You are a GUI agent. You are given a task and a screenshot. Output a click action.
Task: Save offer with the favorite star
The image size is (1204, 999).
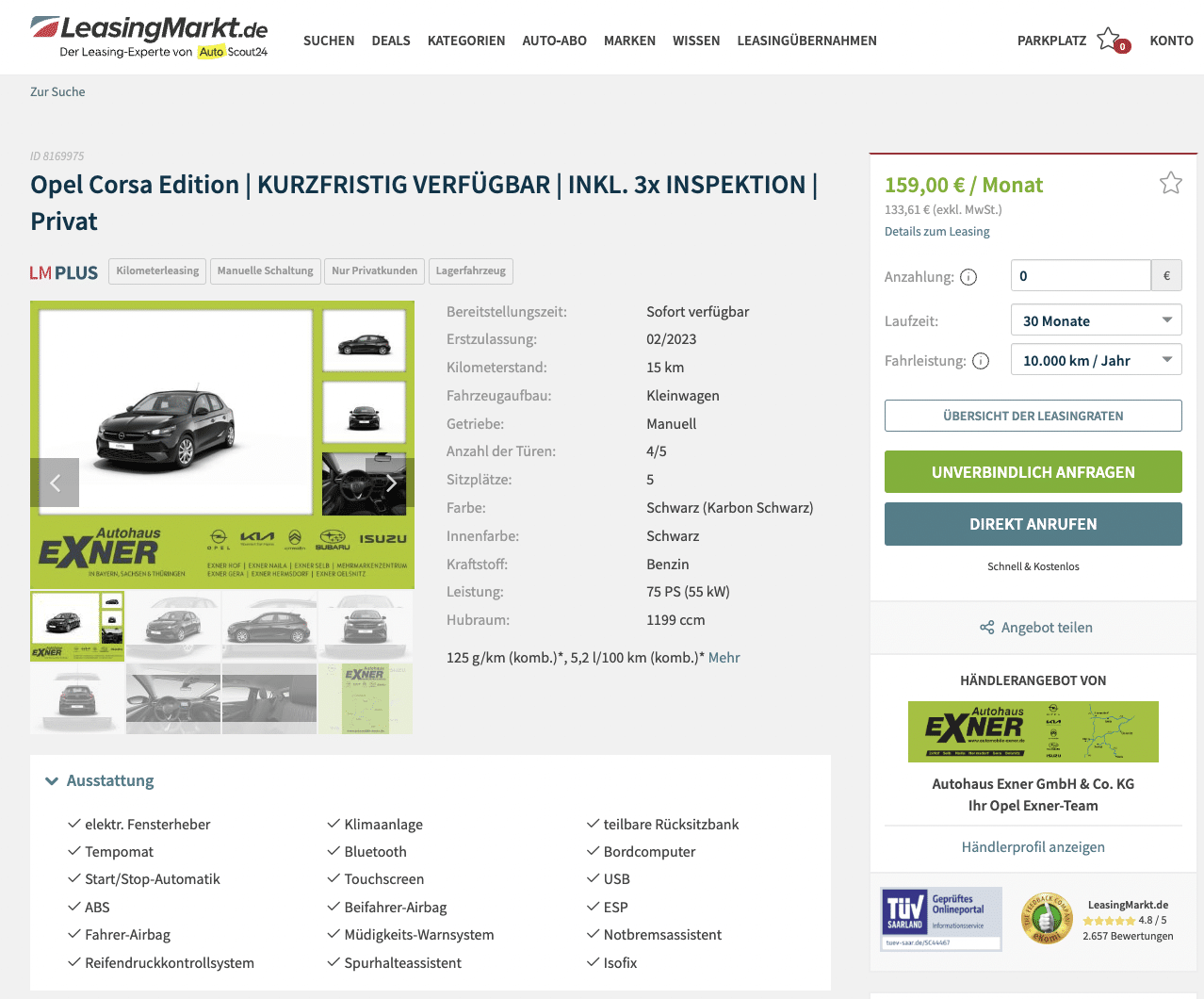1170,183
